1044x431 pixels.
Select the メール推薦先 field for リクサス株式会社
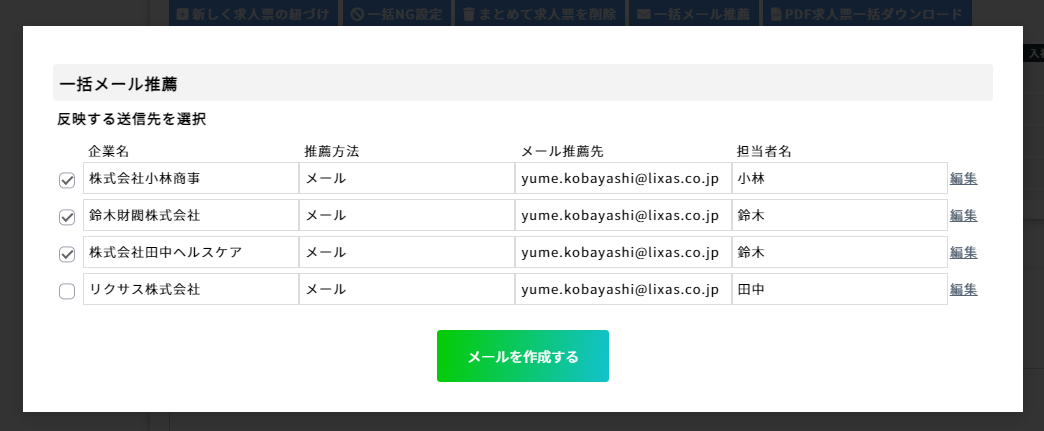point(623,289)
